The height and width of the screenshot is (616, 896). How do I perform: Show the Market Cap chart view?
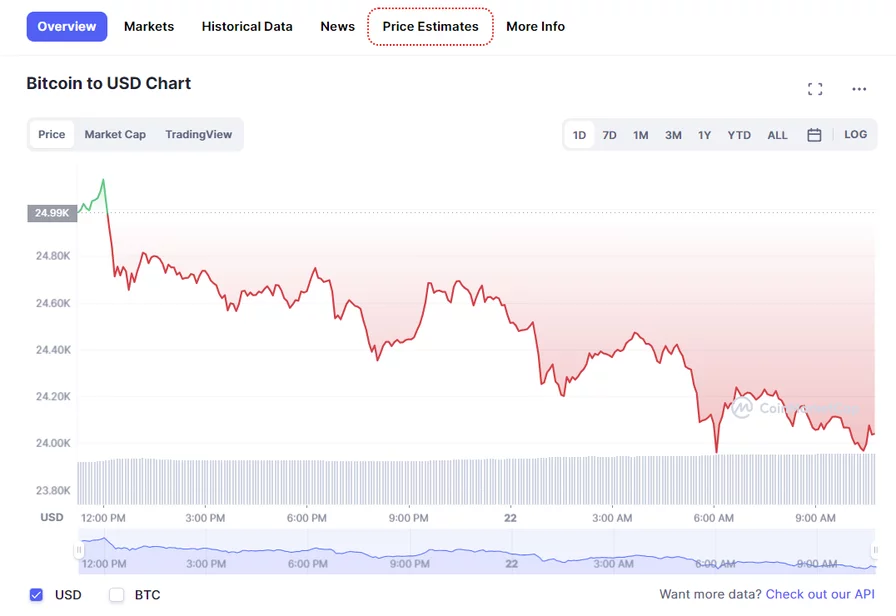tap(115, 135)
